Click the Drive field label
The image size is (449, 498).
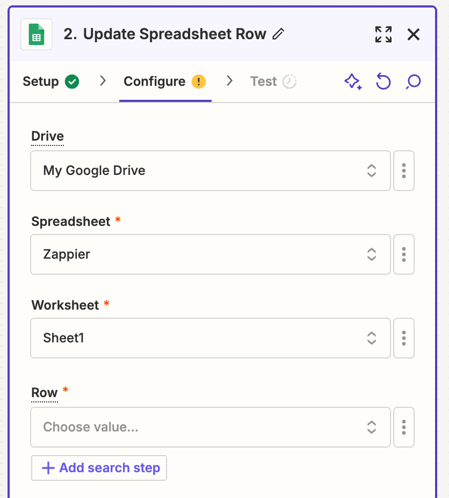[x=47, y=136]
